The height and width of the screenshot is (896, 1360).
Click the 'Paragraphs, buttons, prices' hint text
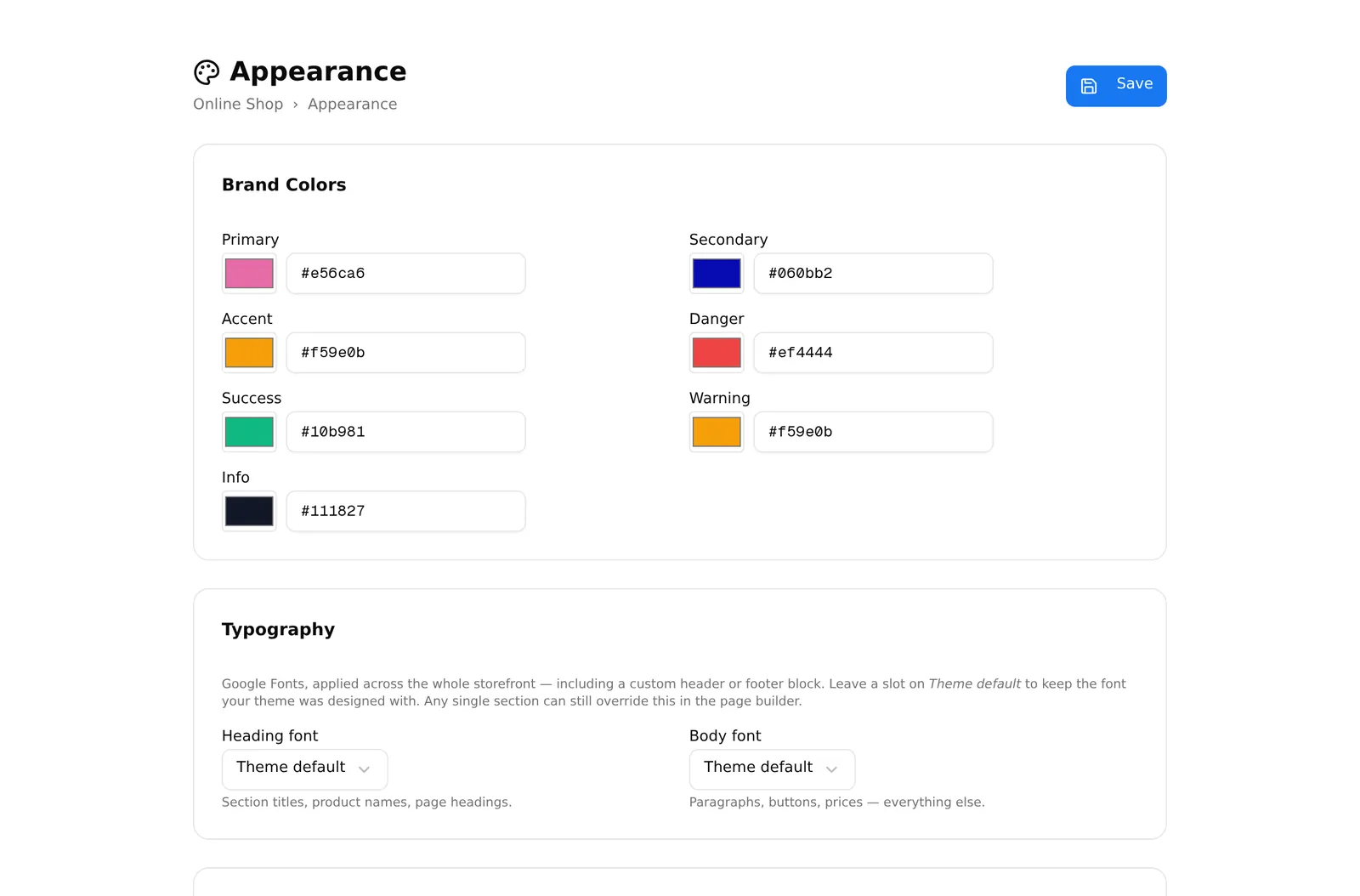pyautogui.click(x=837, y=802)
